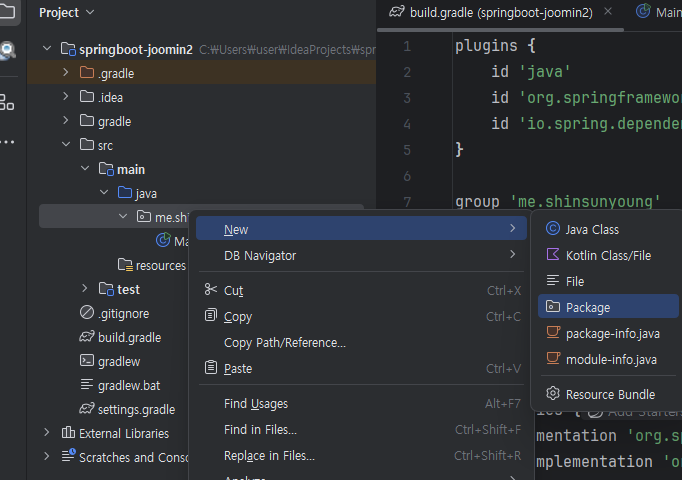This screenshot has height=480, width=682.
Task: Select Package in New submenu
Action: coord(608,307)
